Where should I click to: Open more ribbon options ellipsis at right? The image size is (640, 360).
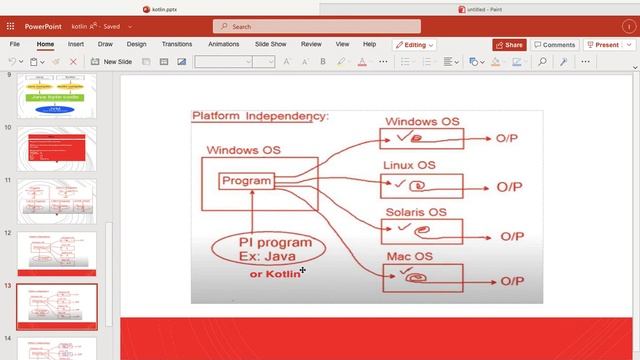[x=585, y=62]
